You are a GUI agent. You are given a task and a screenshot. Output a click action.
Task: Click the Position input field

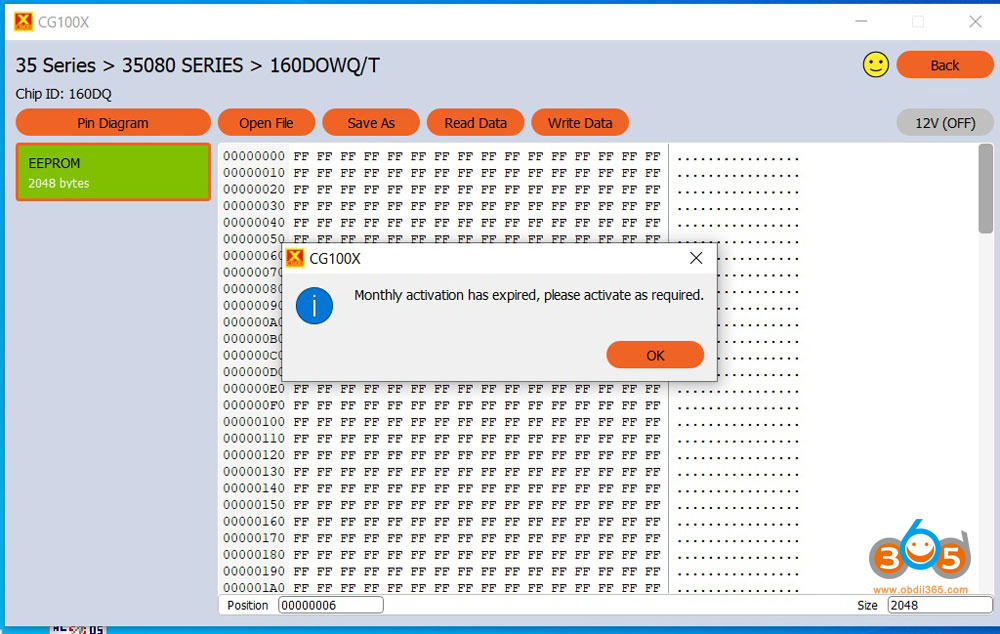[330, 605]
